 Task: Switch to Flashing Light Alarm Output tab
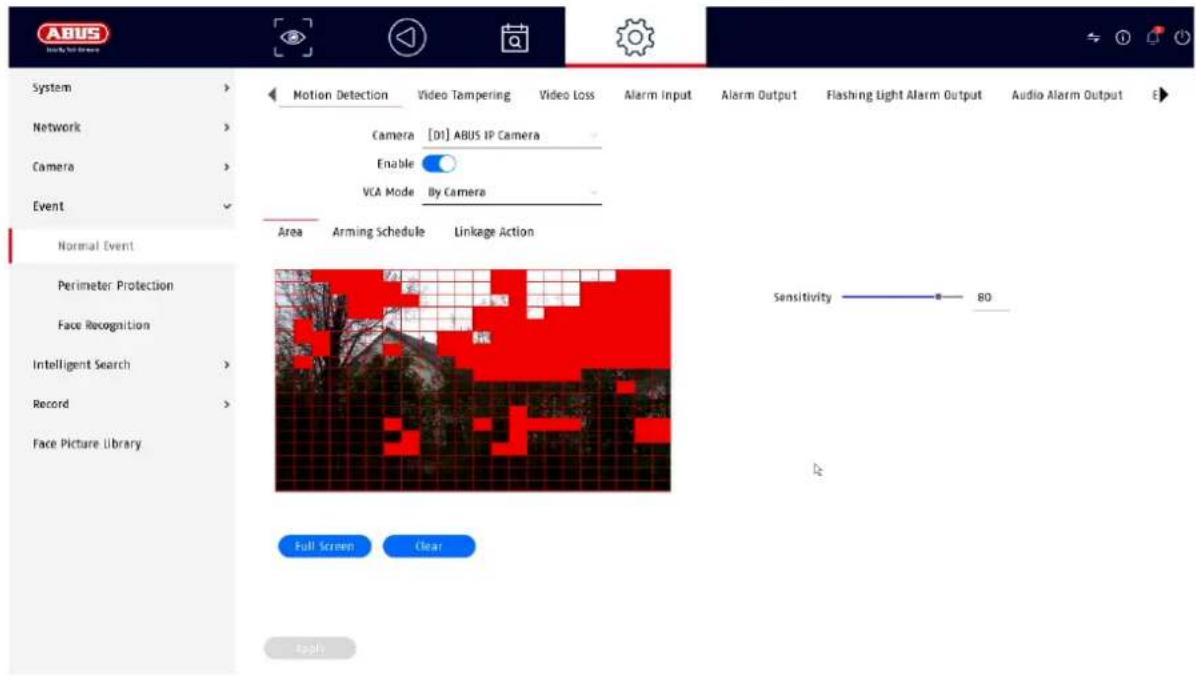pos(904,95)
